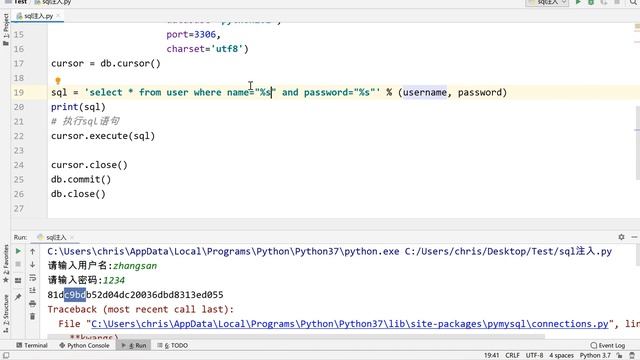The image size is (640, 360).
Task: Change 4 spaces indent setting
Action: click(561, 356)
